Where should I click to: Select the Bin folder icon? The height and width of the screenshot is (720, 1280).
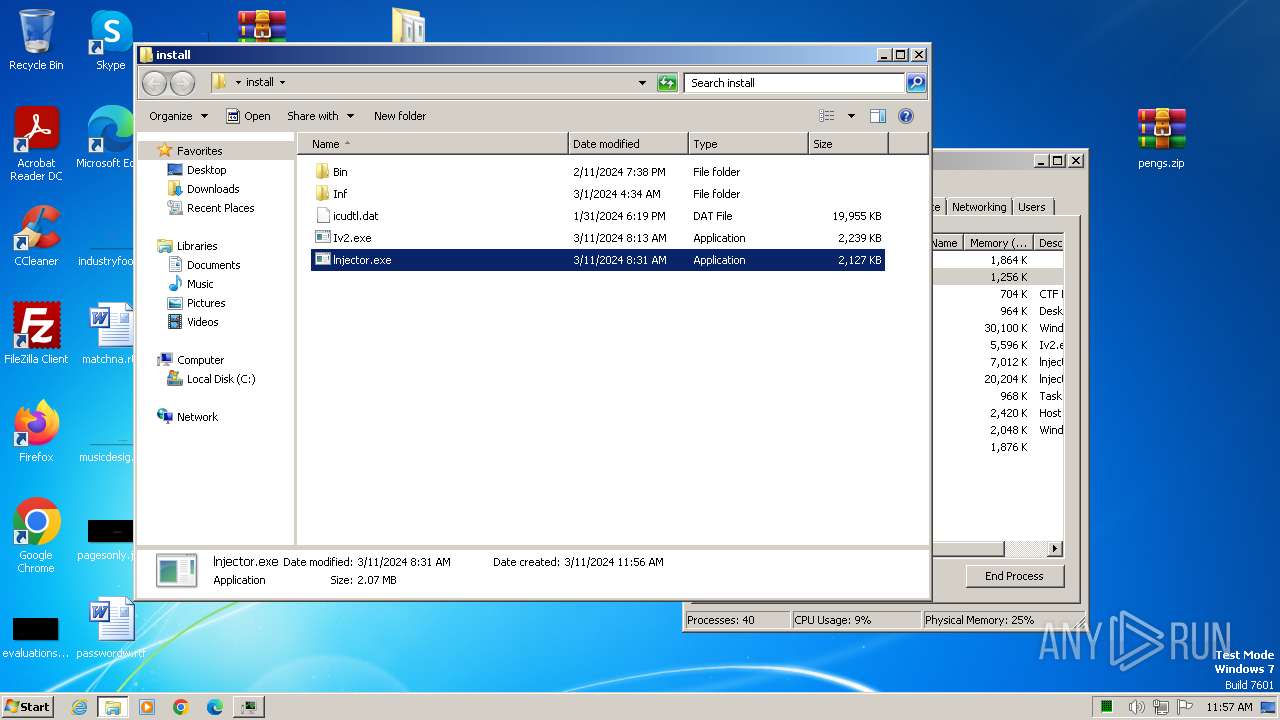[x=322, y=172]
